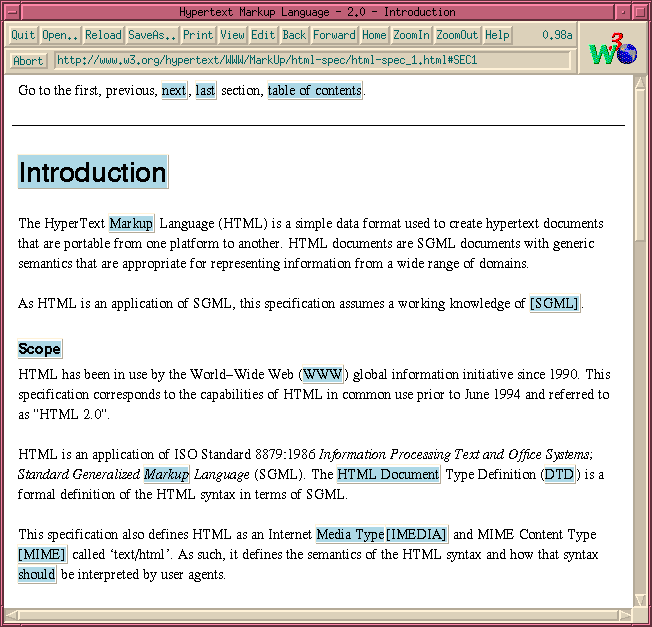Open the Help button
The width and height of the screenshot is (652, 627).
click(497, 35)
